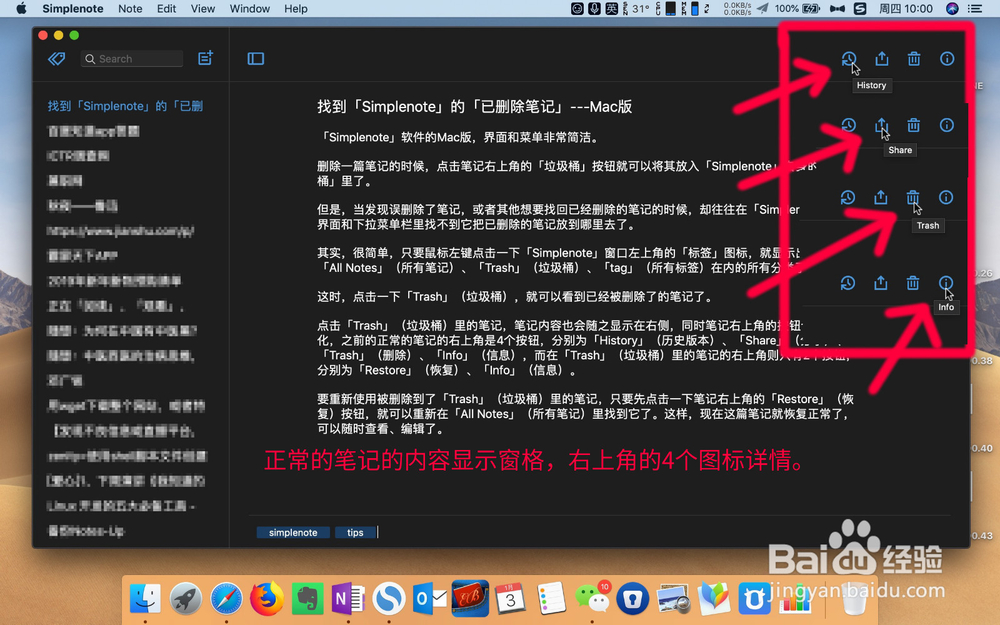Open Launchpad rocket in the Dock
1000x625 pixels.
[x=186, y=599]
